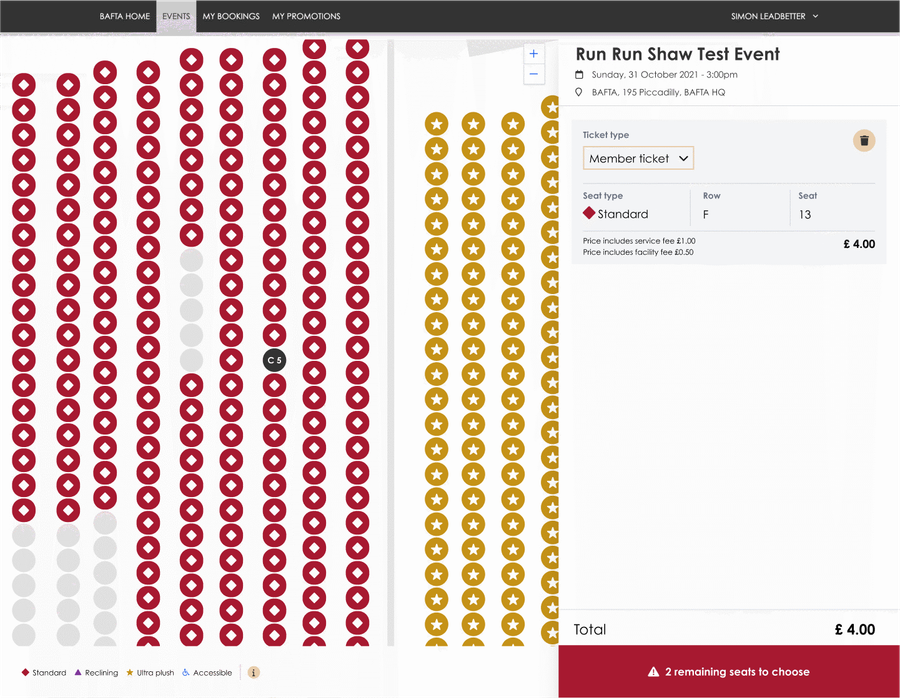Click the Accessible legend icon
This screenshot has height=698, width=900.
coord(186,673)
